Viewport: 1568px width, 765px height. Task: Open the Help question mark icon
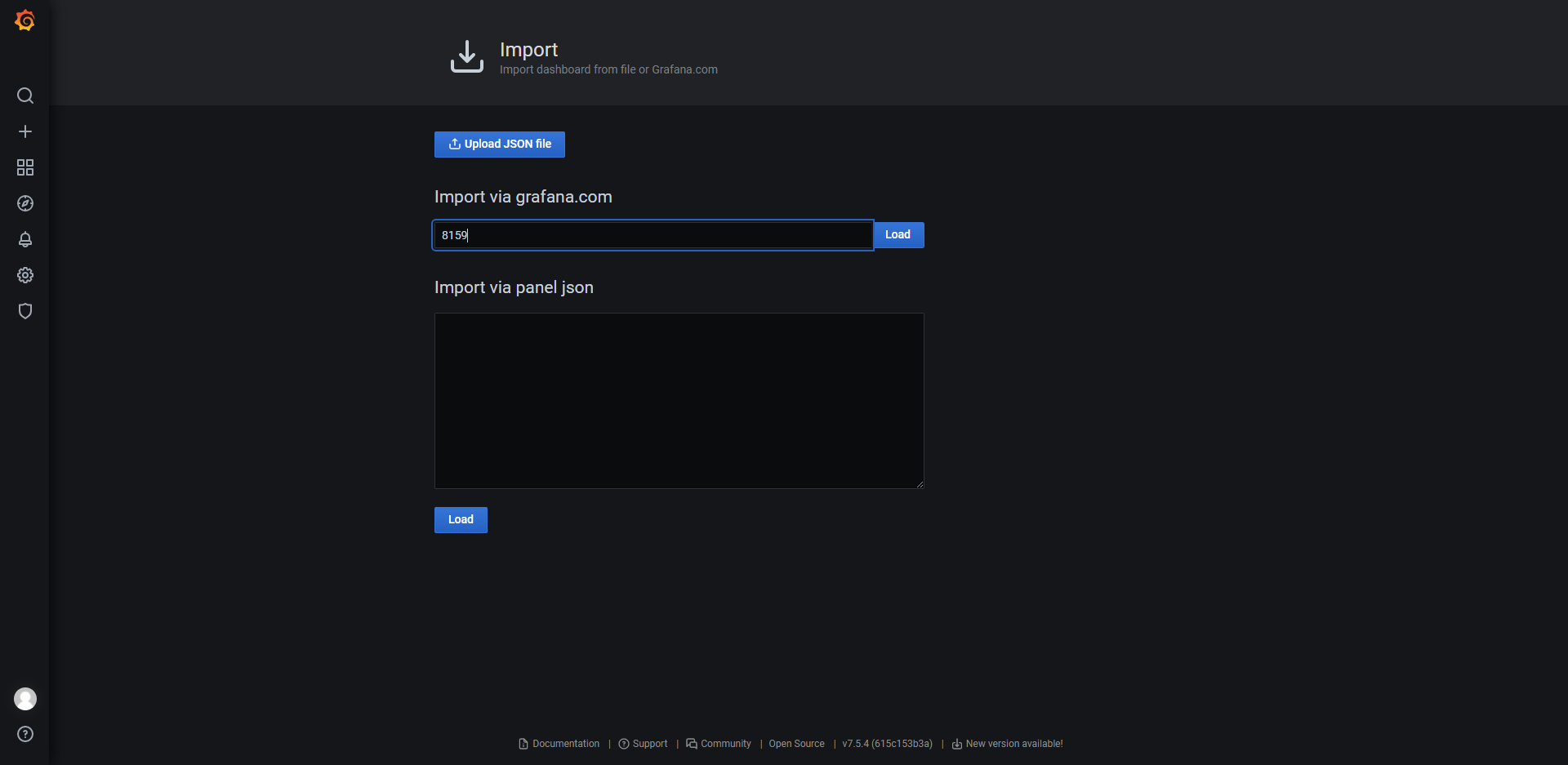tap(25, 734)
